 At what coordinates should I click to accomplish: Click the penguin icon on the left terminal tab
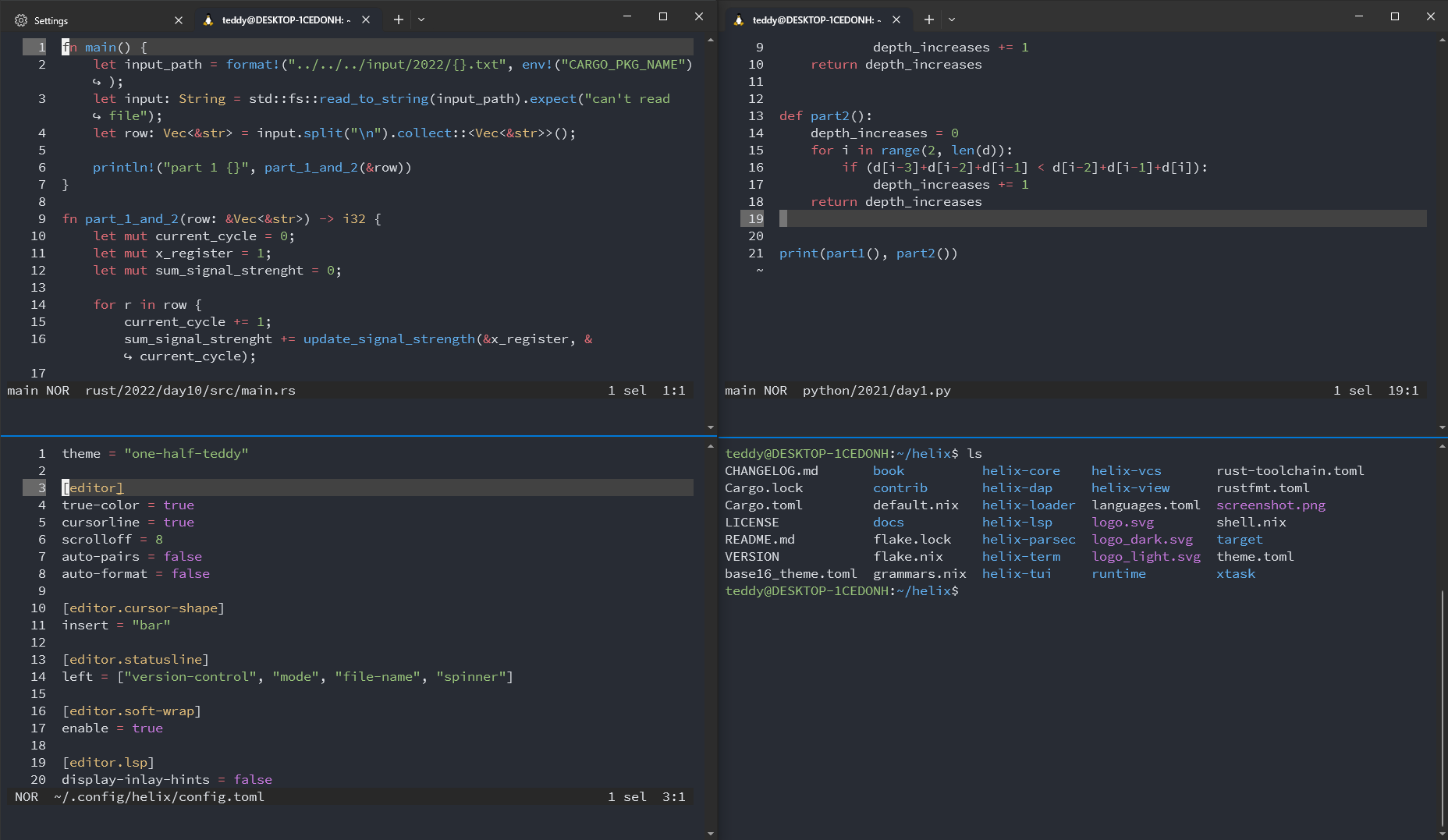point(209,19)
